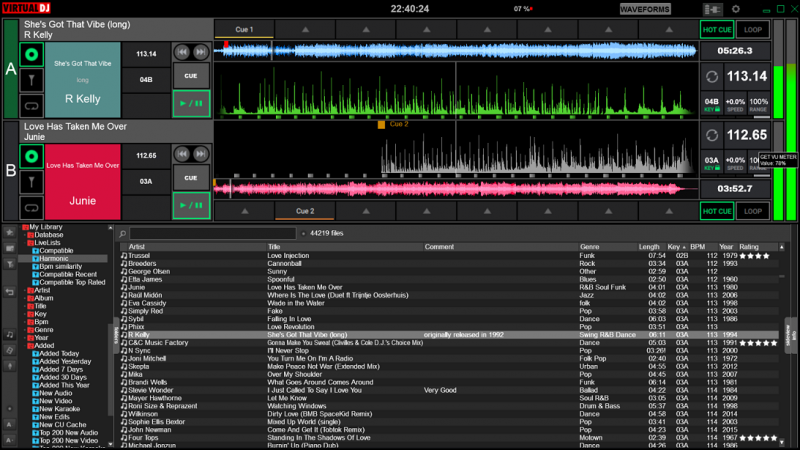Toggle deck A key lock 04B
800x450 pixels.
(711, 105)
